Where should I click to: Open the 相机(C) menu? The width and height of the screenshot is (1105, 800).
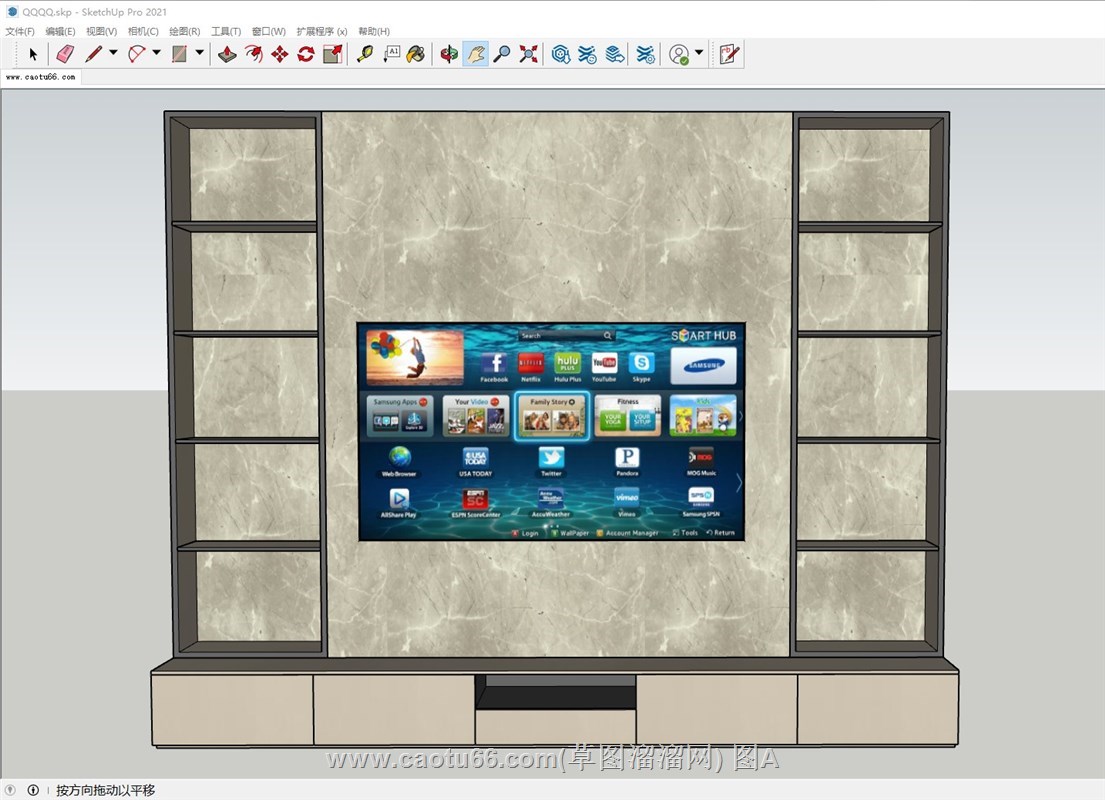pyautogui.click(x=143, y=32)
